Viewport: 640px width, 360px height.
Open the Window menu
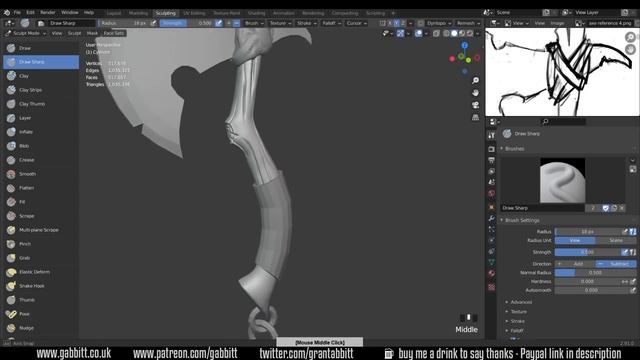pos(70,13)
